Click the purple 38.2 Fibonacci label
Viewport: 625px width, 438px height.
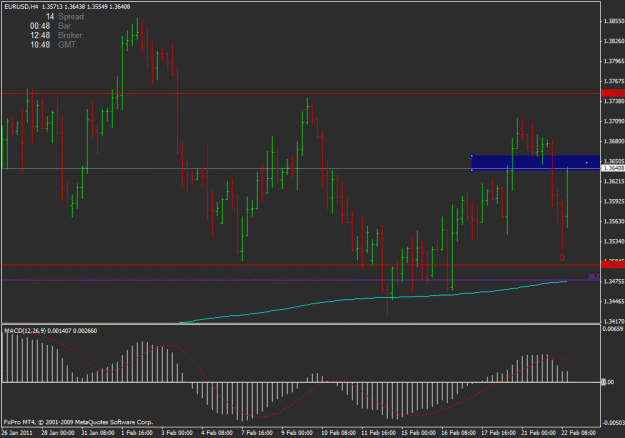[x=594, y=277]
